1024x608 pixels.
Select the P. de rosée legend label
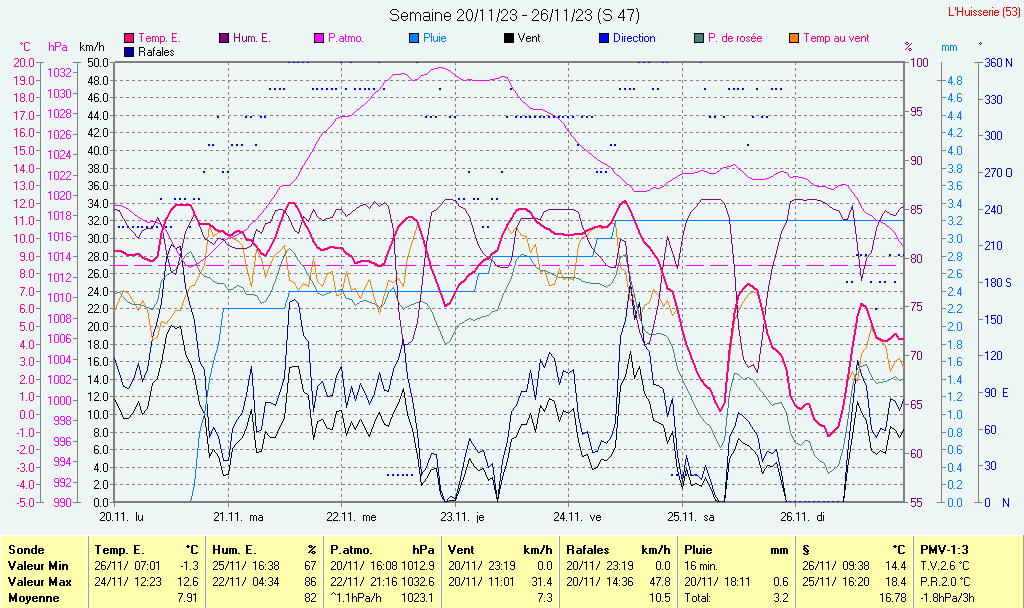pos(735,39)
